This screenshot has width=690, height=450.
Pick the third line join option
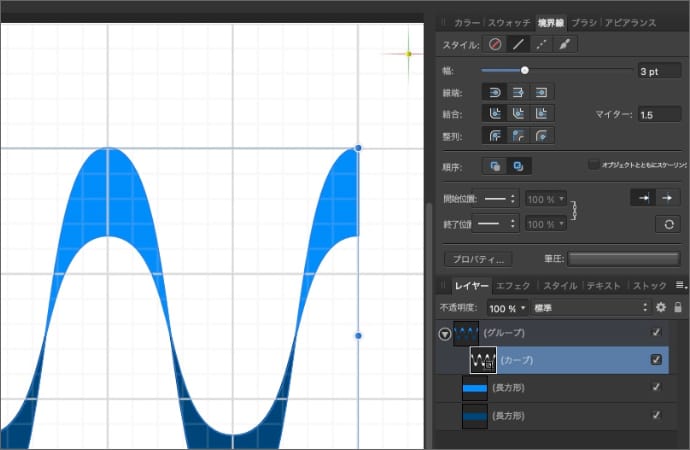click(541, 114)
